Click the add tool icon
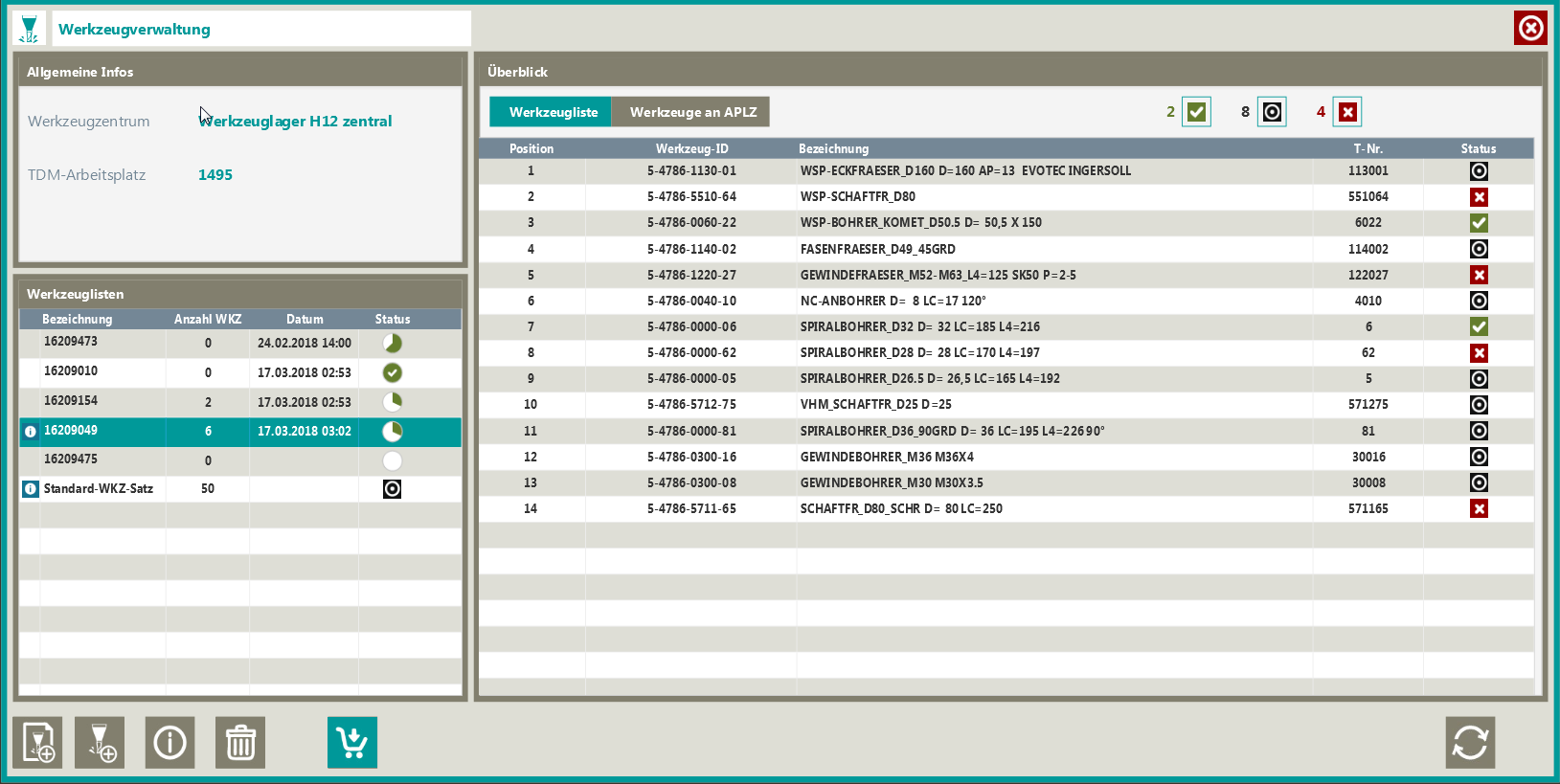Screen dimensions: 1560x784 [x=101, y=742]
